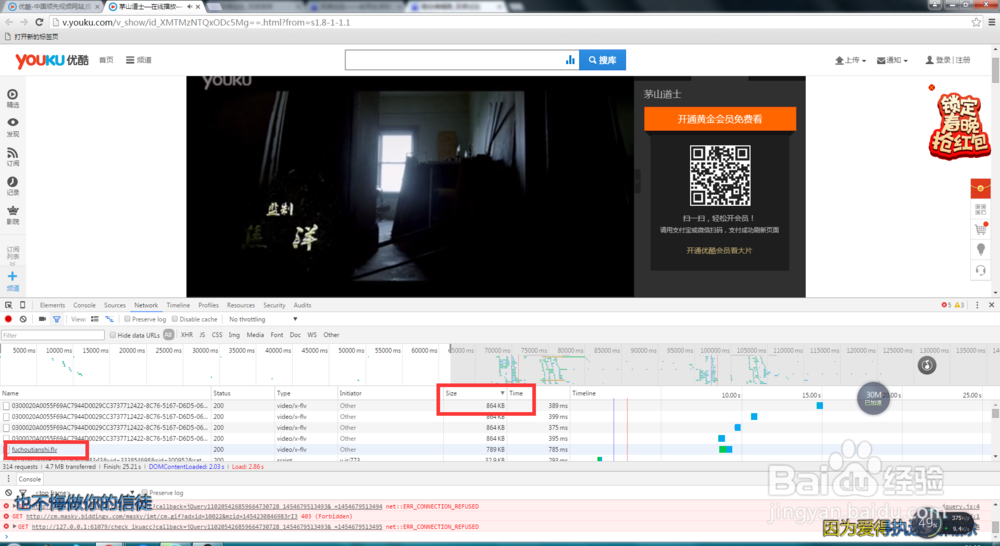Tick the checkbox beside fuchoutianshi.flv
1000x546 pixels.
click(6, 450)
